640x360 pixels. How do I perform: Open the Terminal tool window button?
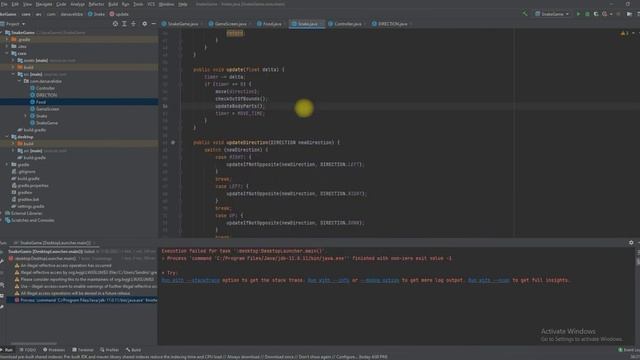pyautogui.click(x=83, y=350)
